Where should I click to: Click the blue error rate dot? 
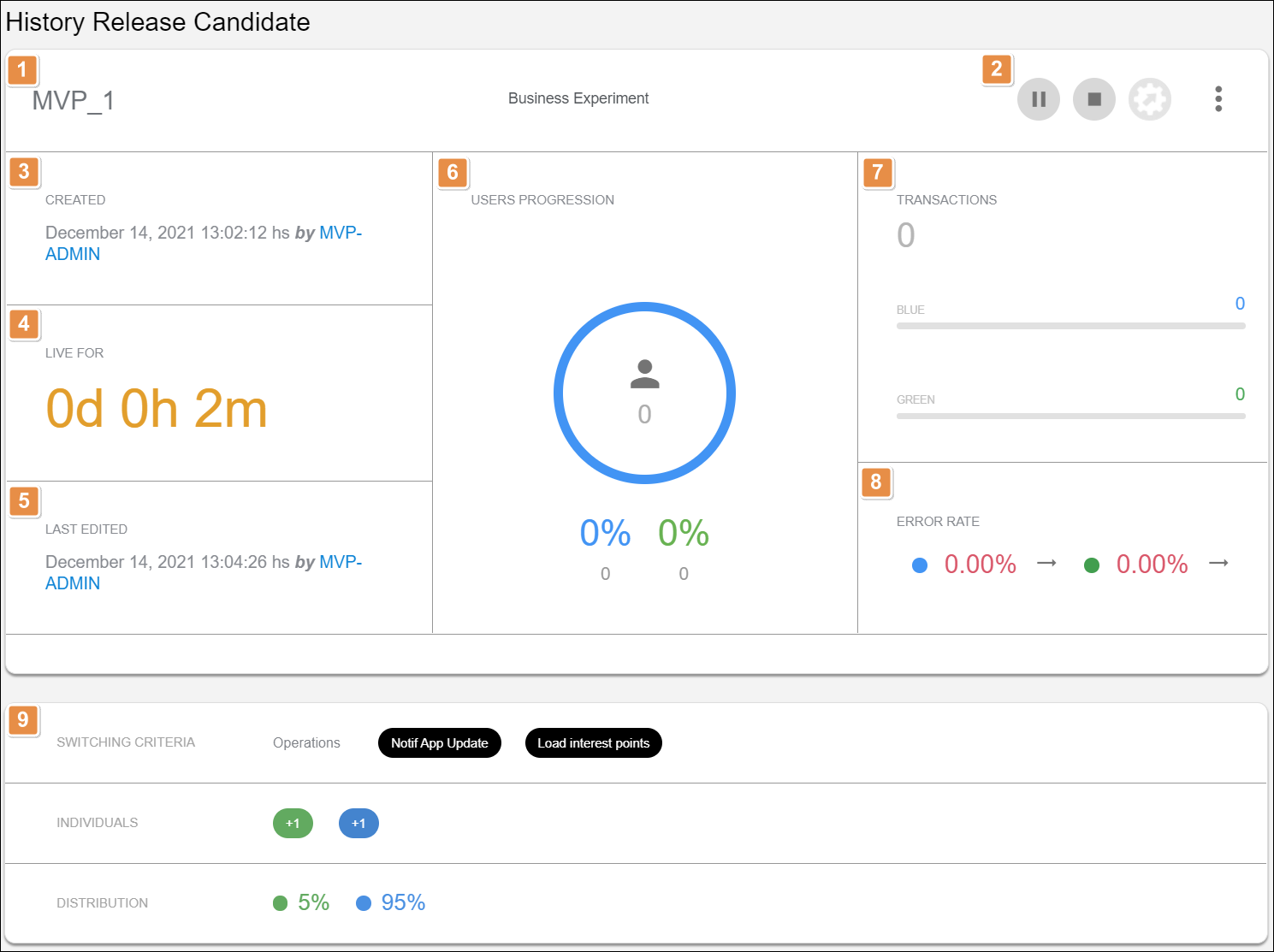(920, 565)
